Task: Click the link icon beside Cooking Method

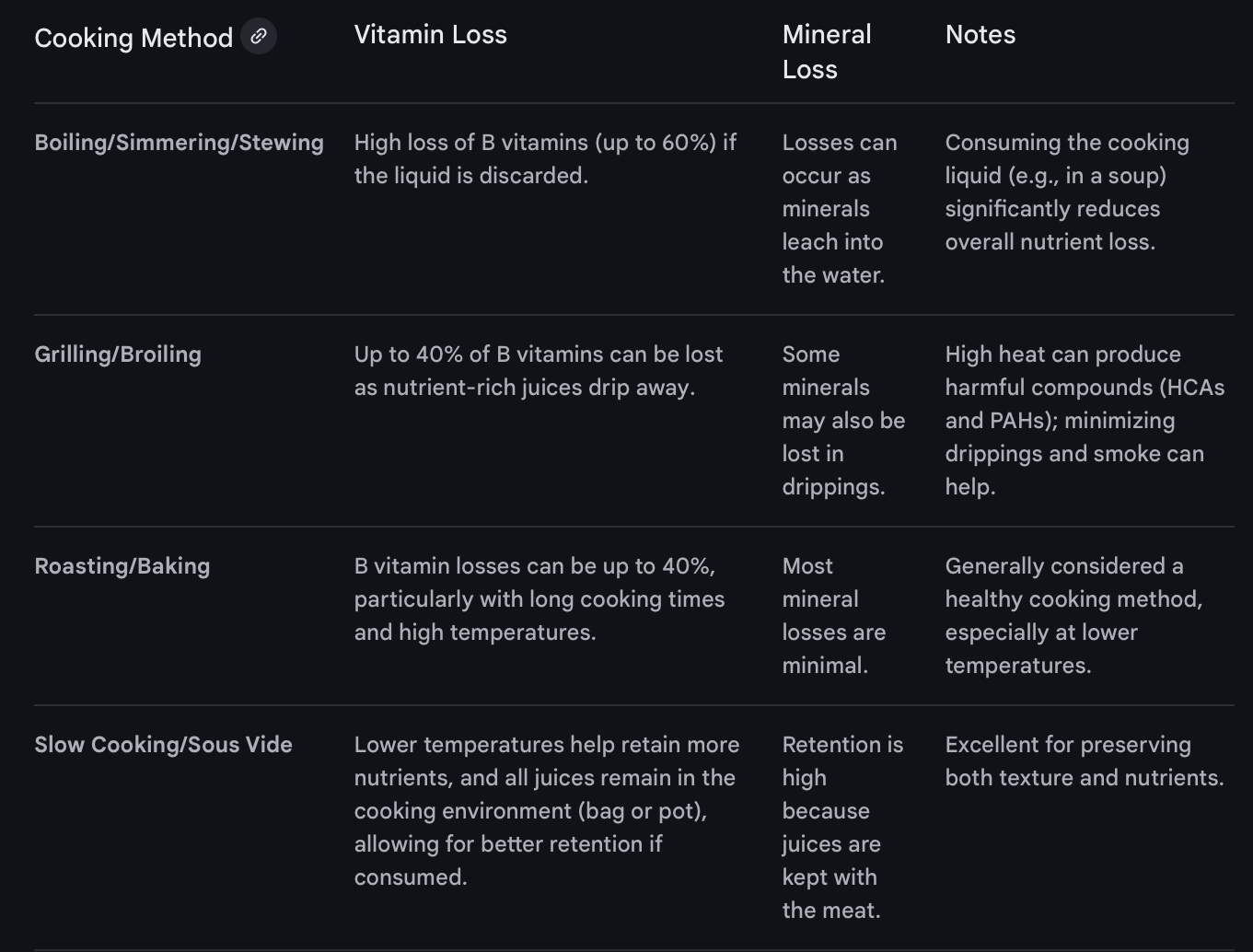Action: [x=259, y=37]
